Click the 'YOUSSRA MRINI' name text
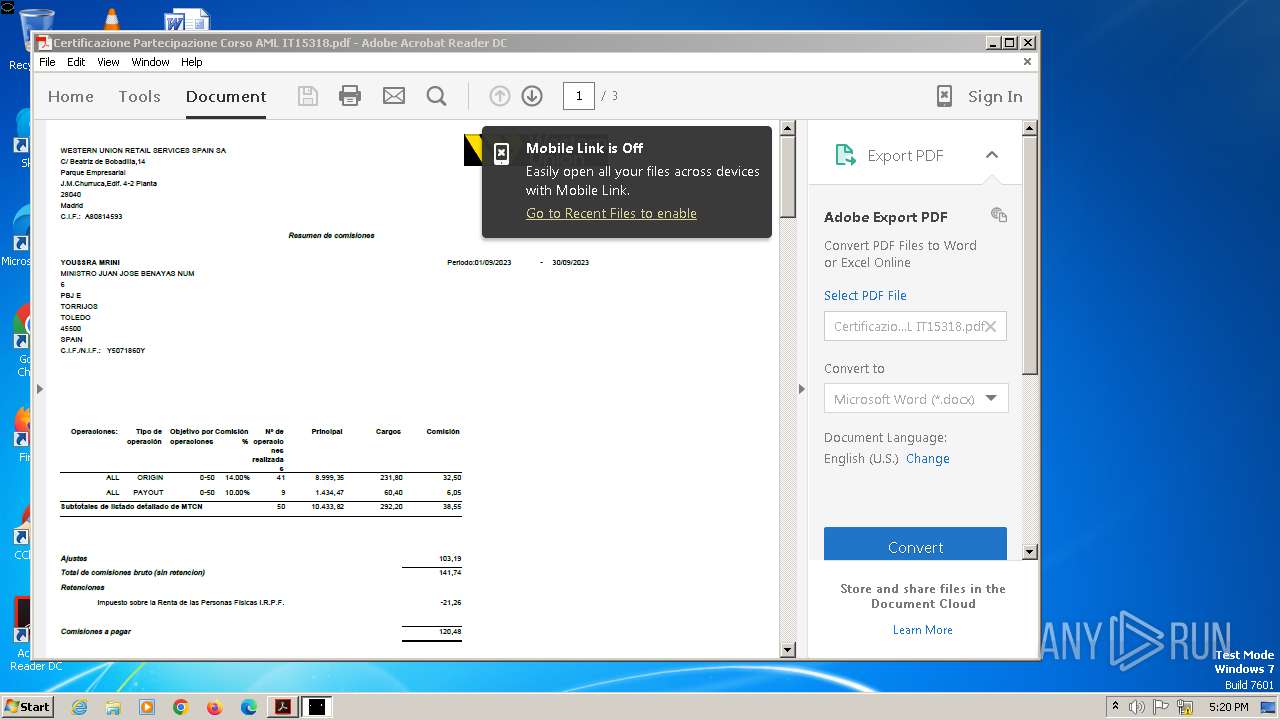This screenshot has height=720, width=1280. tap(90, 262)
